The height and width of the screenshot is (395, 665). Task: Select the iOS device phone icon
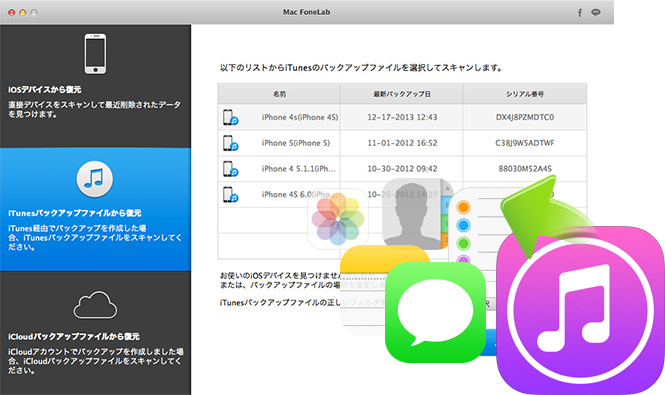coord(95,54)
